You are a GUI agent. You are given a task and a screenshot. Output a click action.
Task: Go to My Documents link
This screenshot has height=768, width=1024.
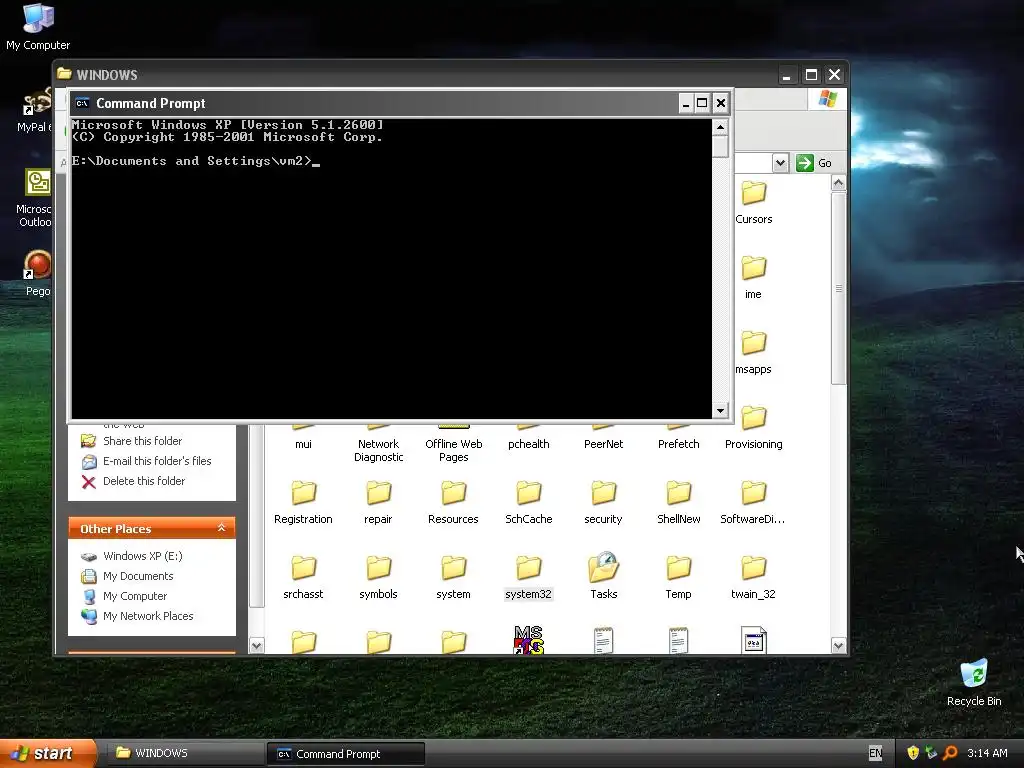138,577
